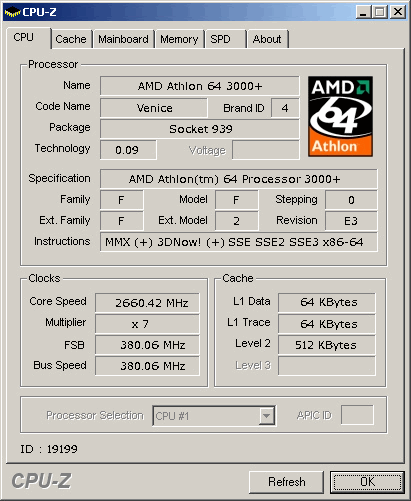Open the Cache tab
This screenshot has width=411, height=501.
71,39
